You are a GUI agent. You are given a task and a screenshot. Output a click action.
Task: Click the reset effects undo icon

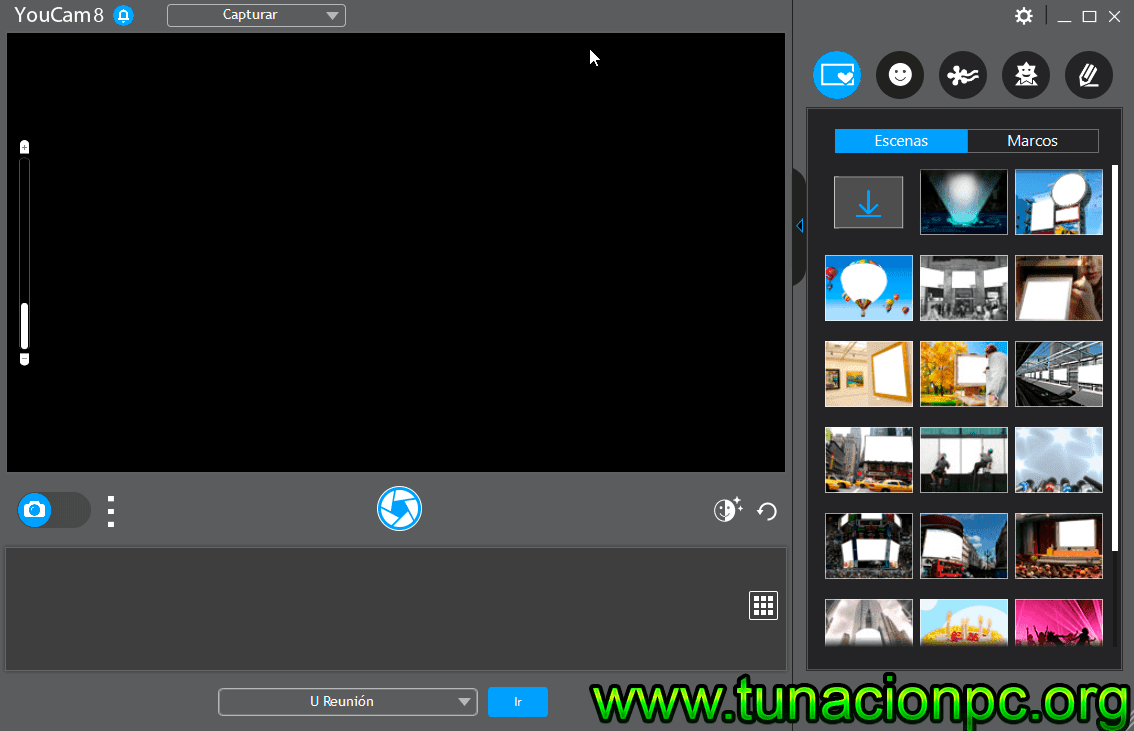click(767, 512)
